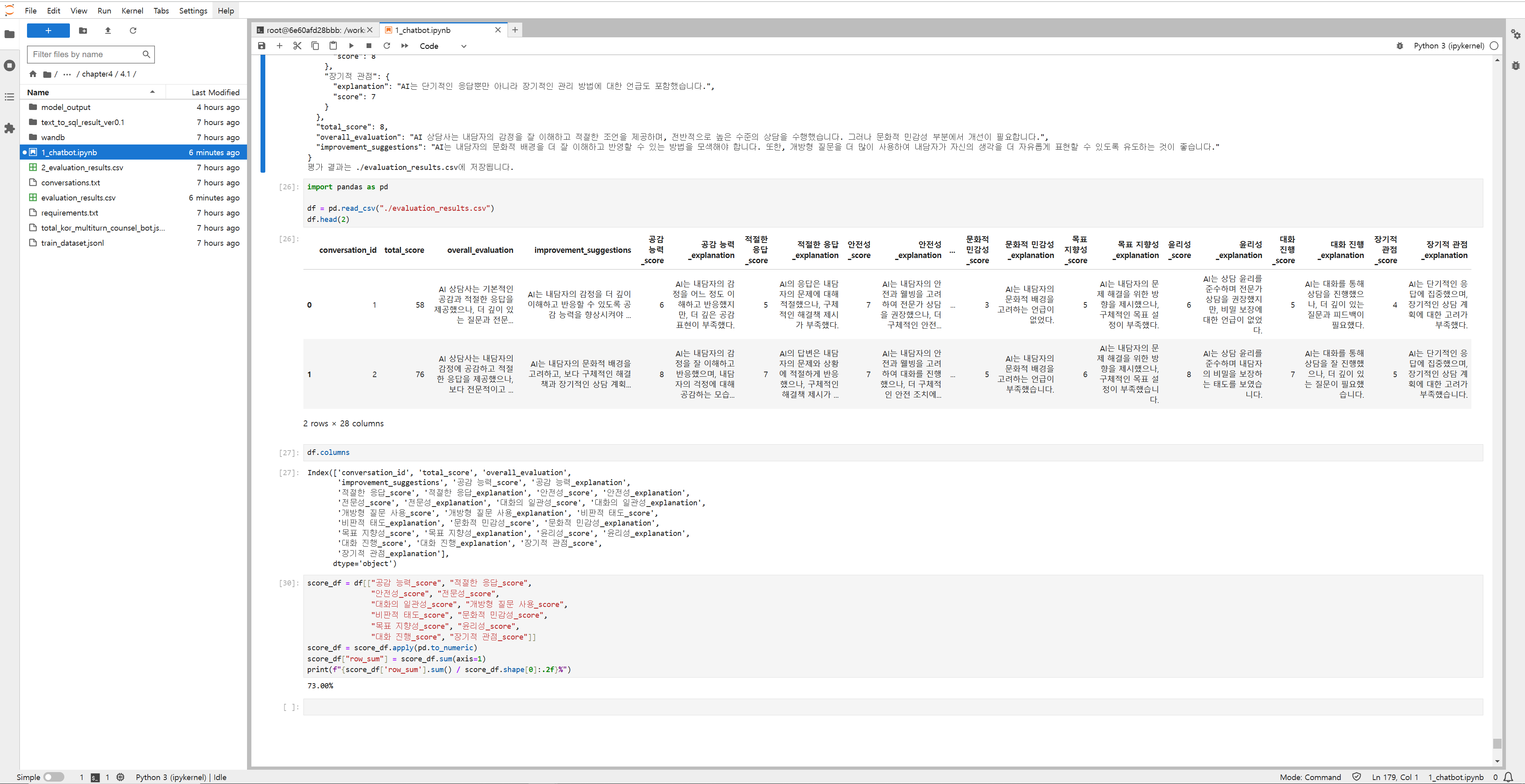Restart kernel and run all cells

coord(405,46)
